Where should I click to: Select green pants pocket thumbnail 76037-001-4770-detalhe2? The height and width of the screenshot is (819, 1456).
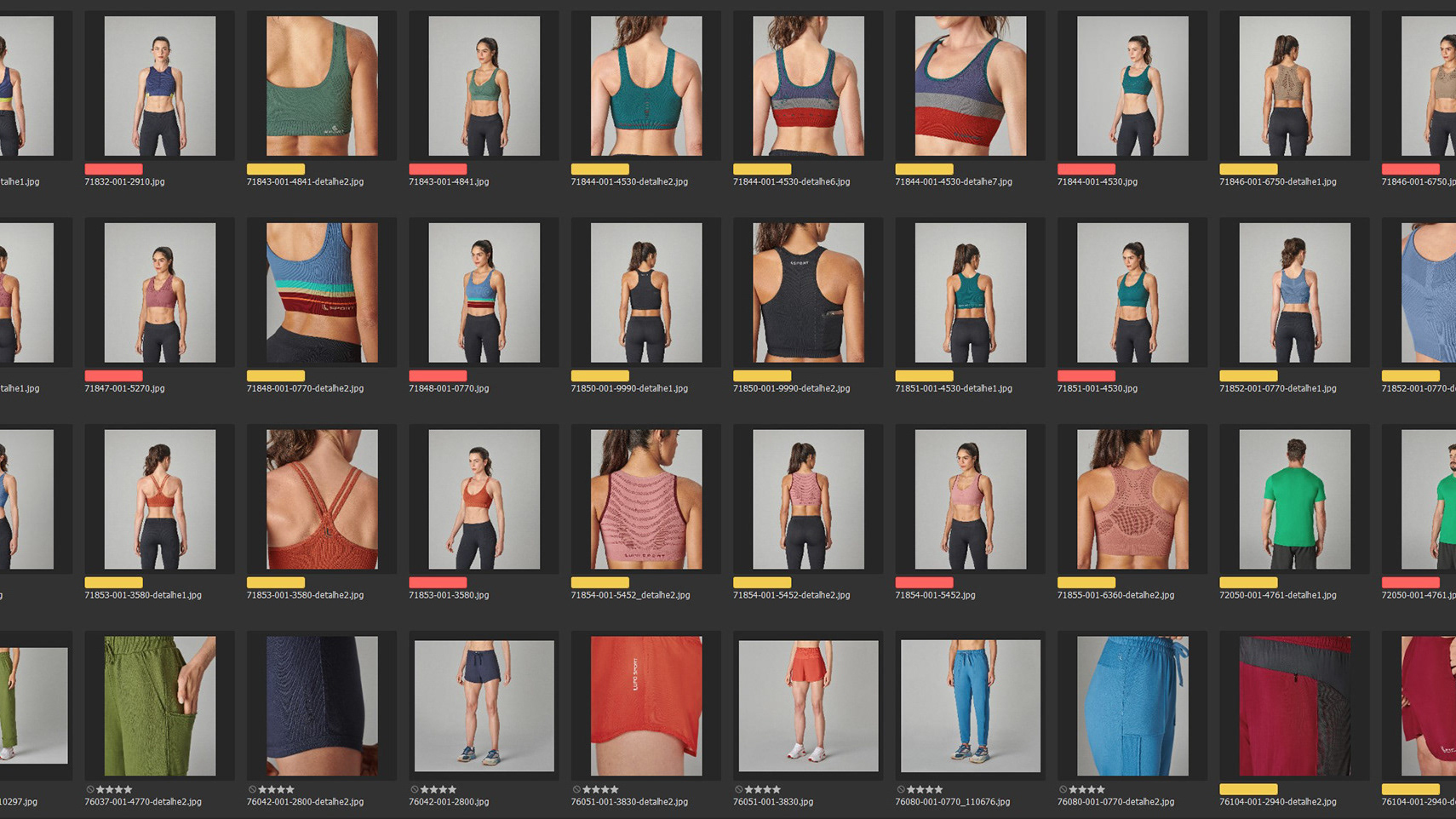tap(160, 706)
